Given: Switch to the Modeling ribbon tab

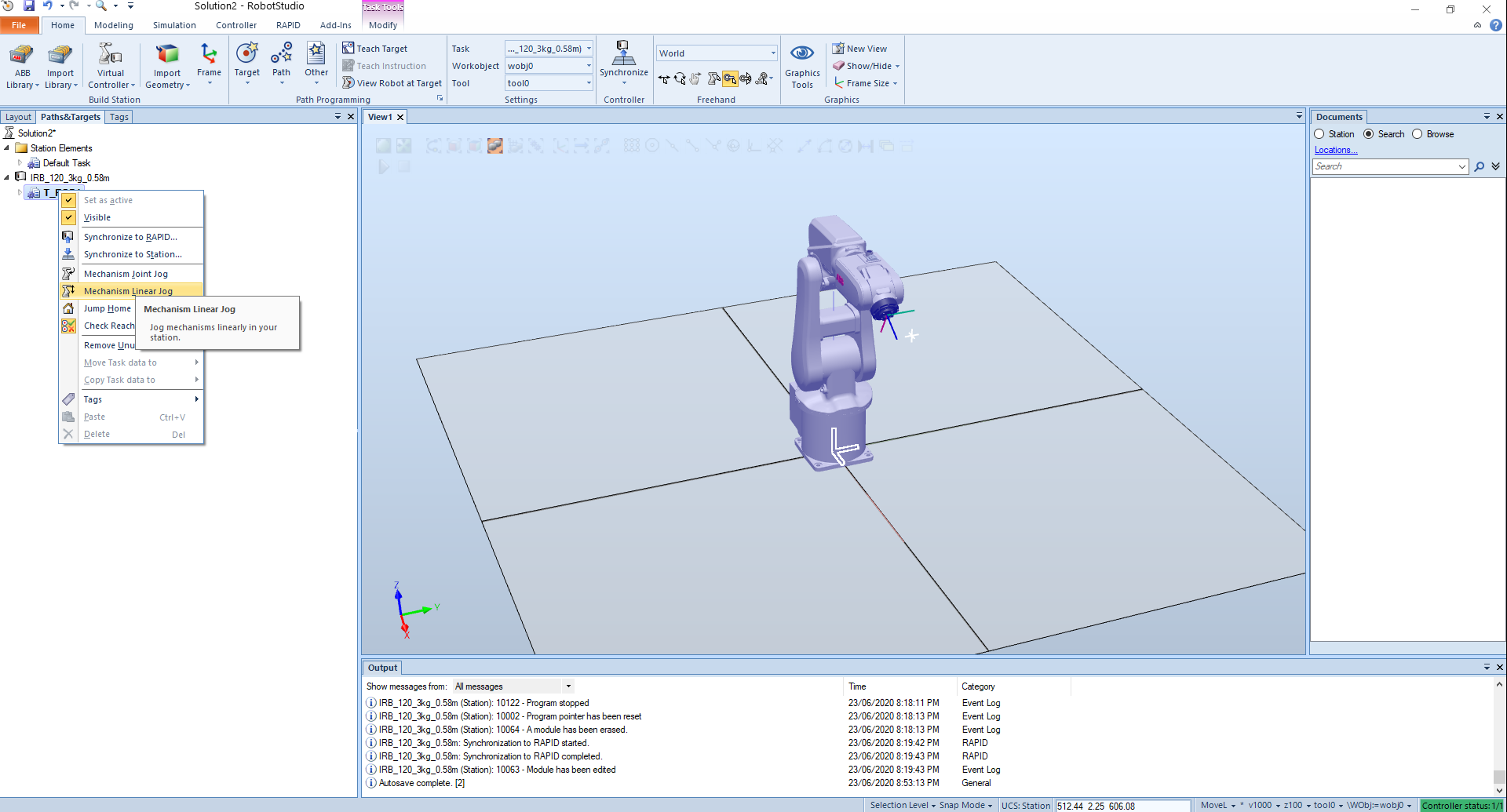Looking at the screenshot, I should 114,25.
